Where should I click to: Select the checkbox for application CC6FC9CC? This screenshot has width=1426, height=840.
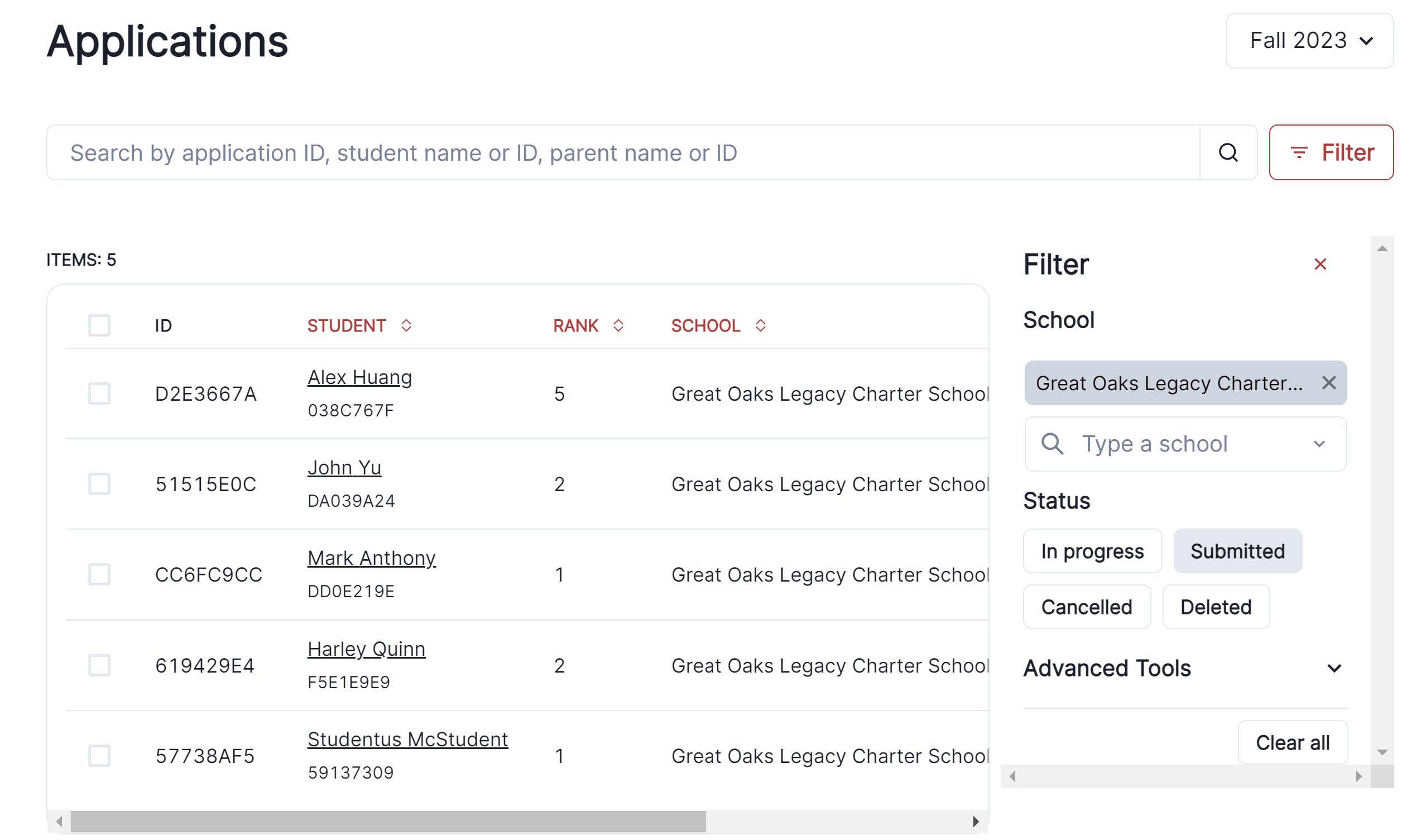(99, 574)
